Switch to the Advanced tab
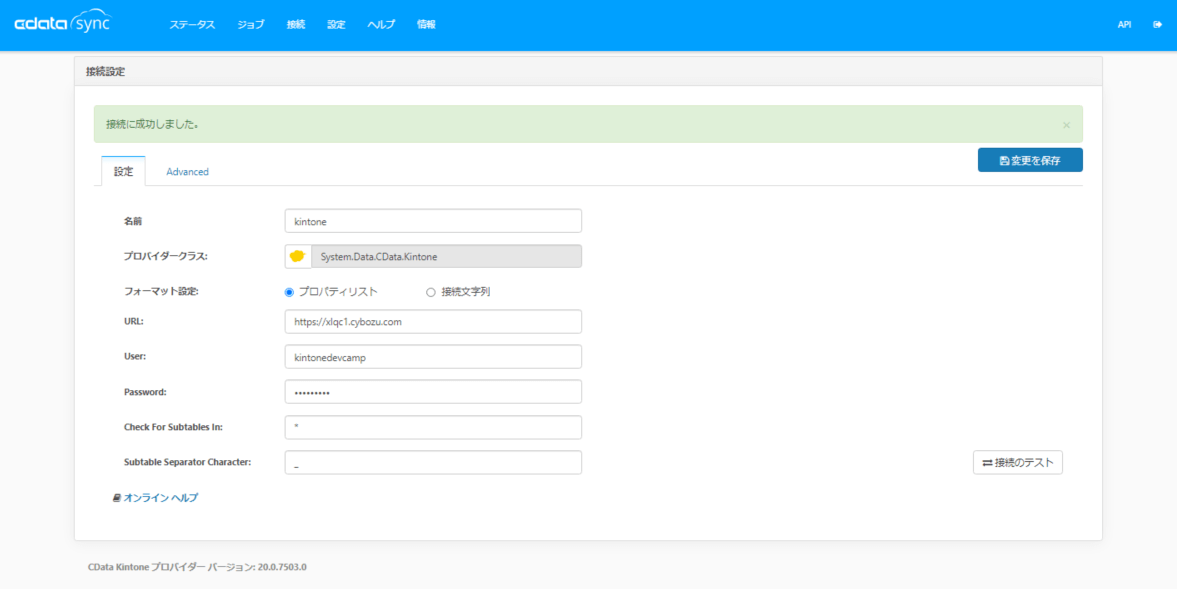 (x=188, y=172)
